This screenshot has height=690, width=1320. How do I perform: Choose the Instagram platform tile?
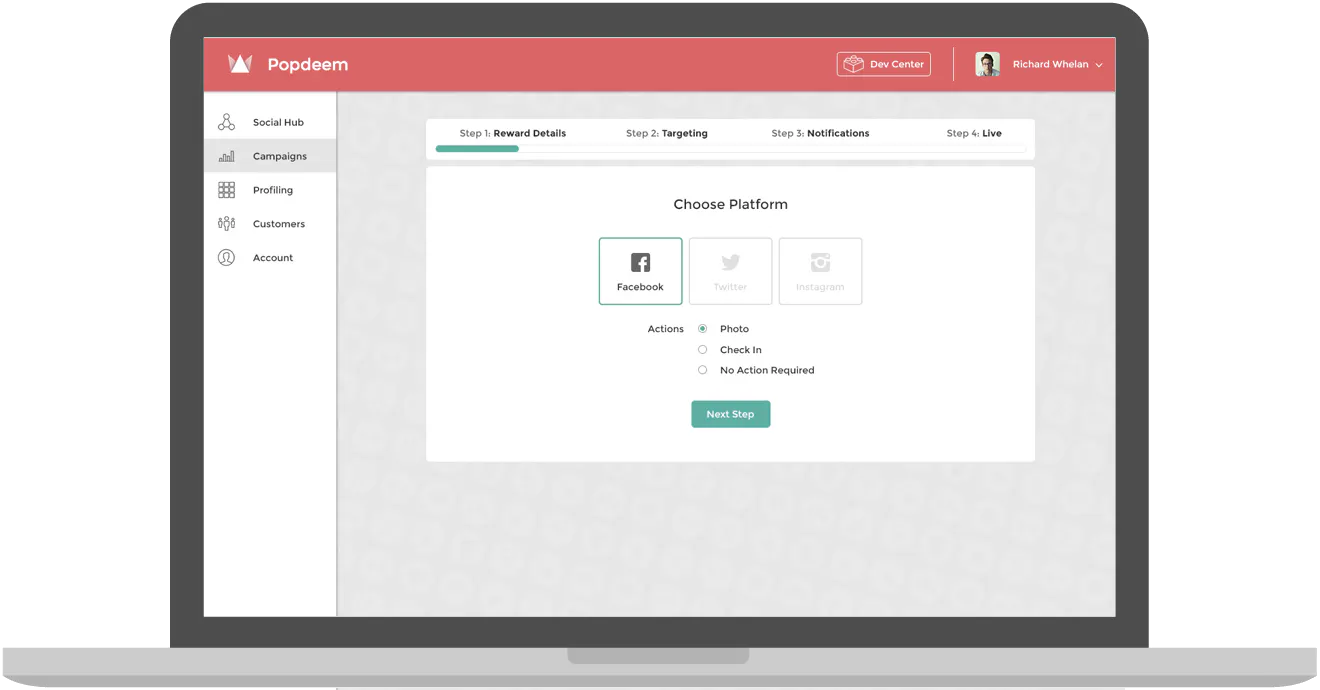point(820,271)
